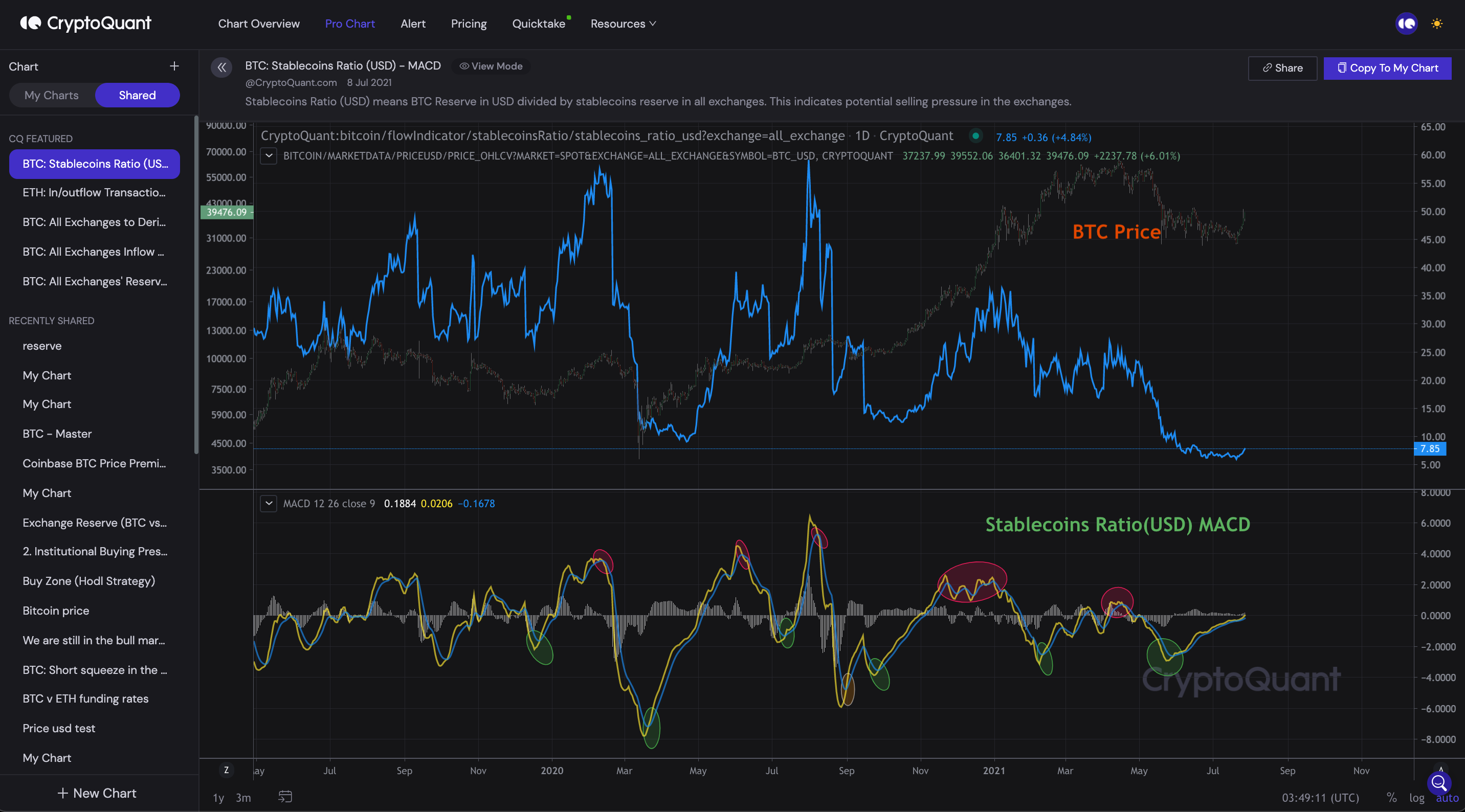The image size is (1465, 812).
Task: Expand the Resources dropdown menu
Action: (624, 24)
